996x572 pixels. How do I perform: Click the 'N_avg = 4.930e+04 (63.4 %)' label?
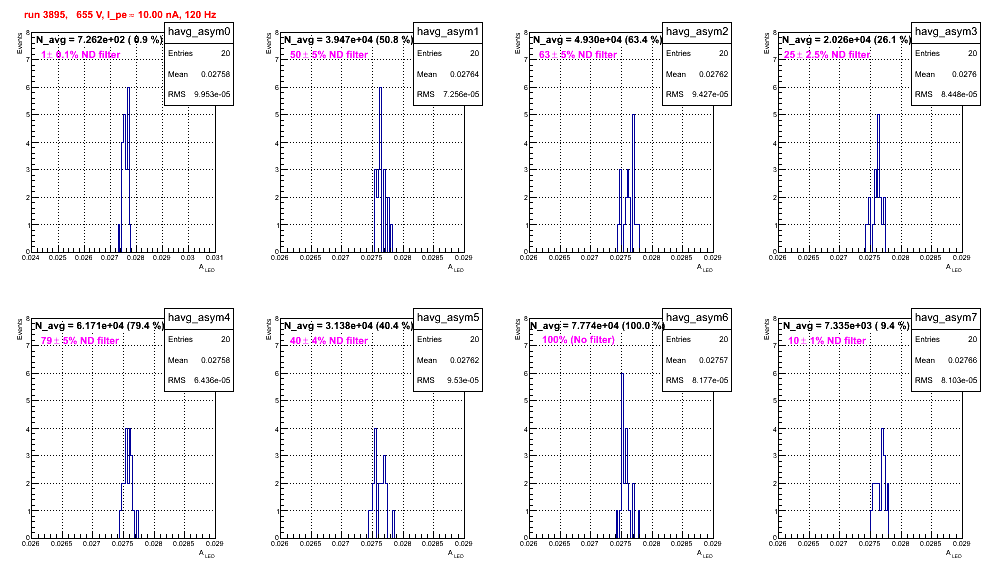[596, 40]
